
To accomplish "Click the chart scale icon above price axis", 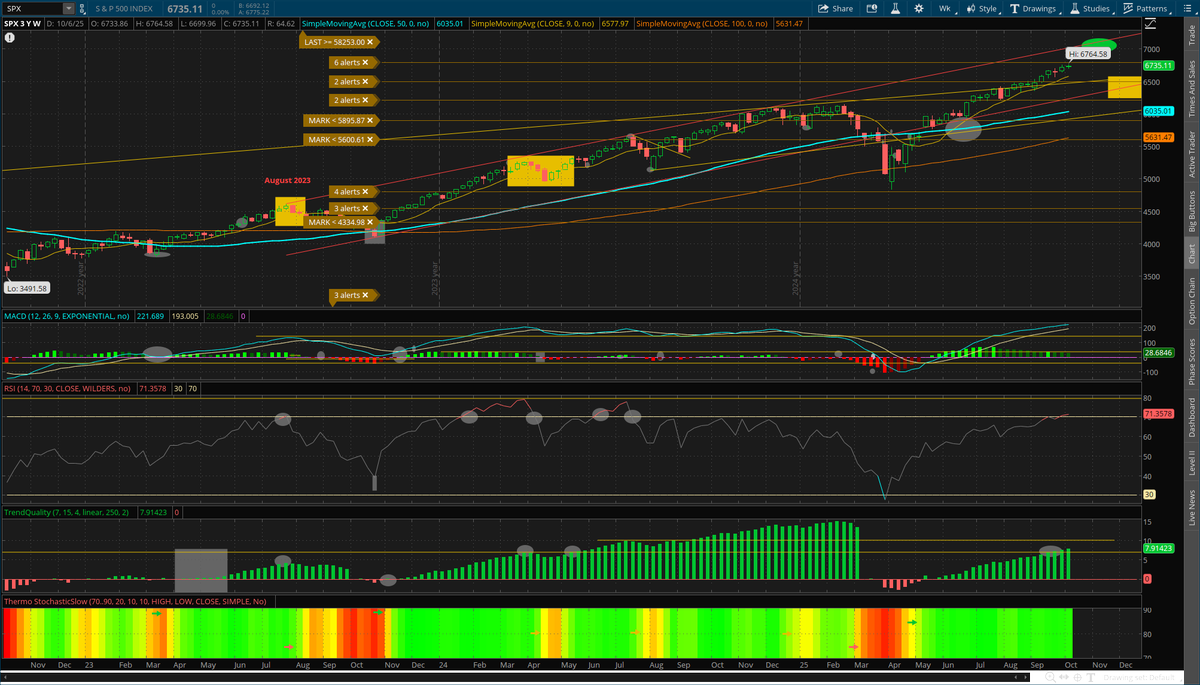I will tap(1150, 24).
